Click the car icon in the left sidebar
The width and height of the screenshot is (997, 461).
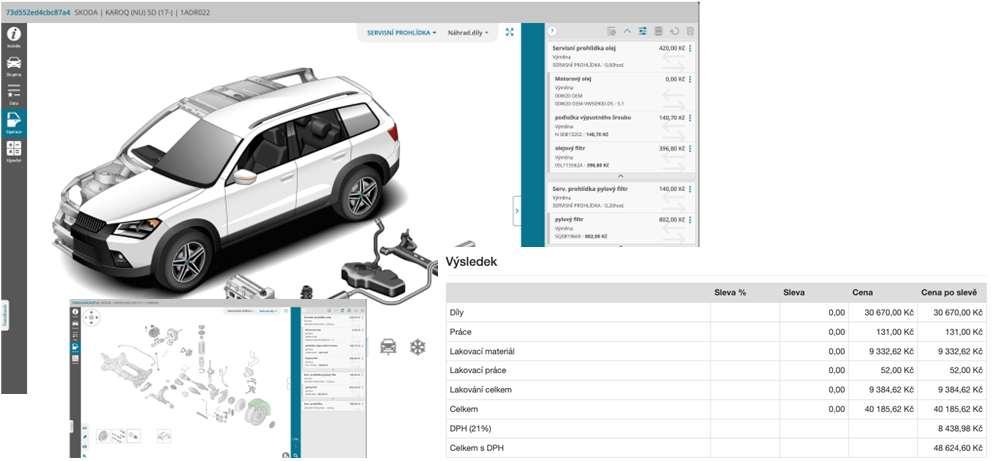(13, 65)
